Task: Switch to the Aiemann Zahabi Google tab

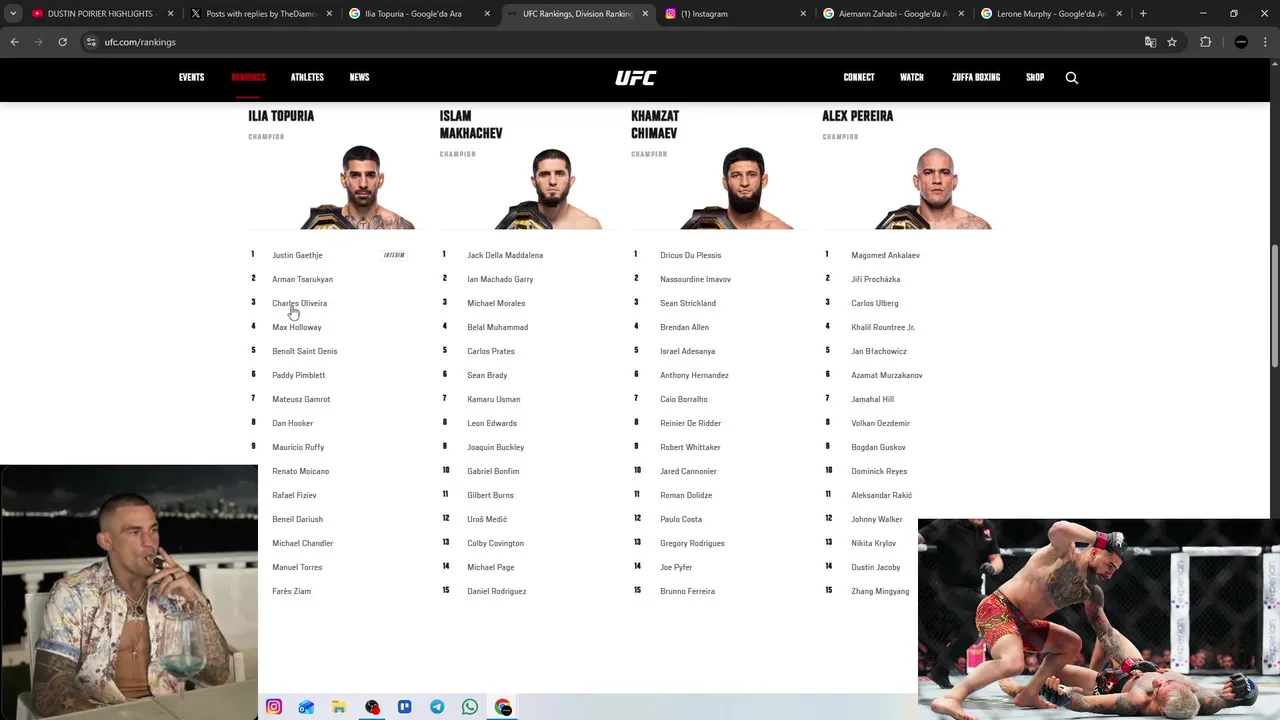Action: pyautogui.click(x=892, y=14)
